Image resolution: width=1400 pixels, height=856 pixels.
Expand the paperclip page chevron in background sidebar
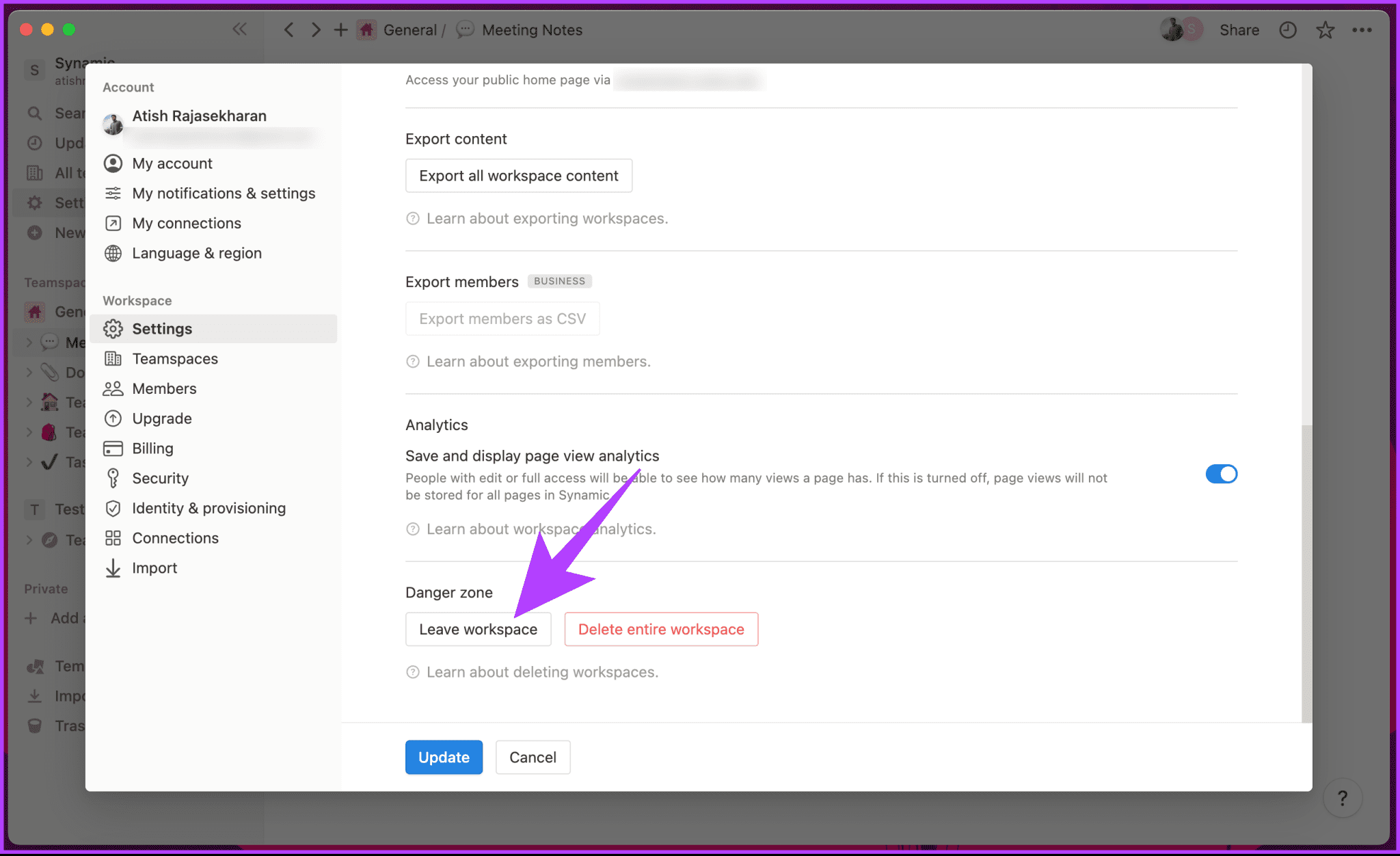pos(29,372)
